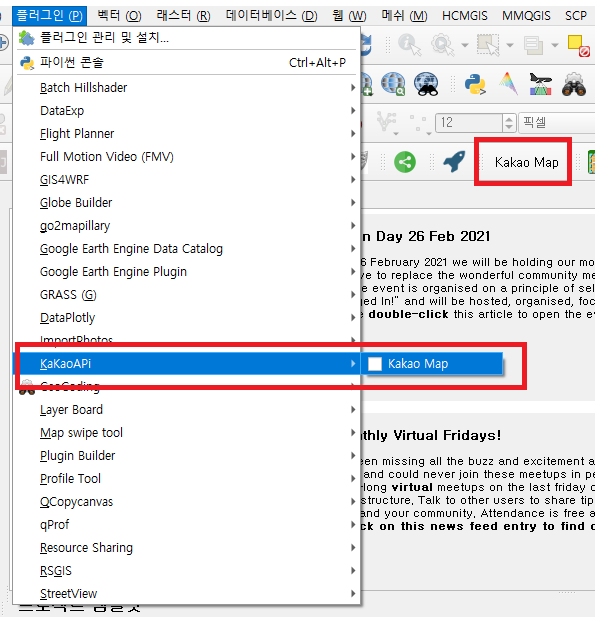Click the yellow Deselect Features icon
Screen dimensions: 595x617
[578, 46]
